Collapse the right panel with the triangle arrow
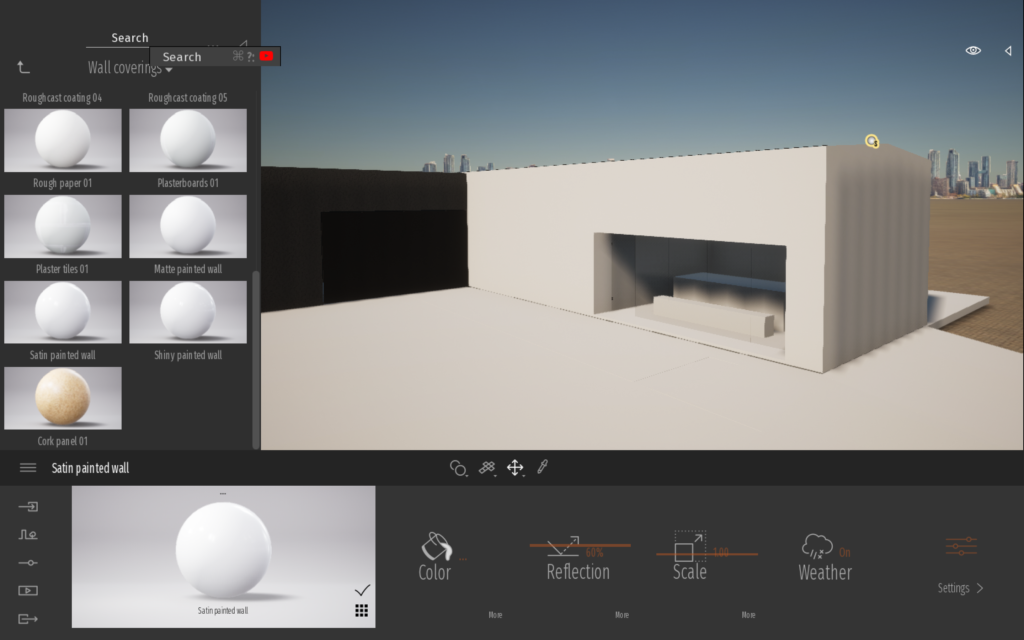This screenshot has height=640, width=1024. coord(1007,50)
